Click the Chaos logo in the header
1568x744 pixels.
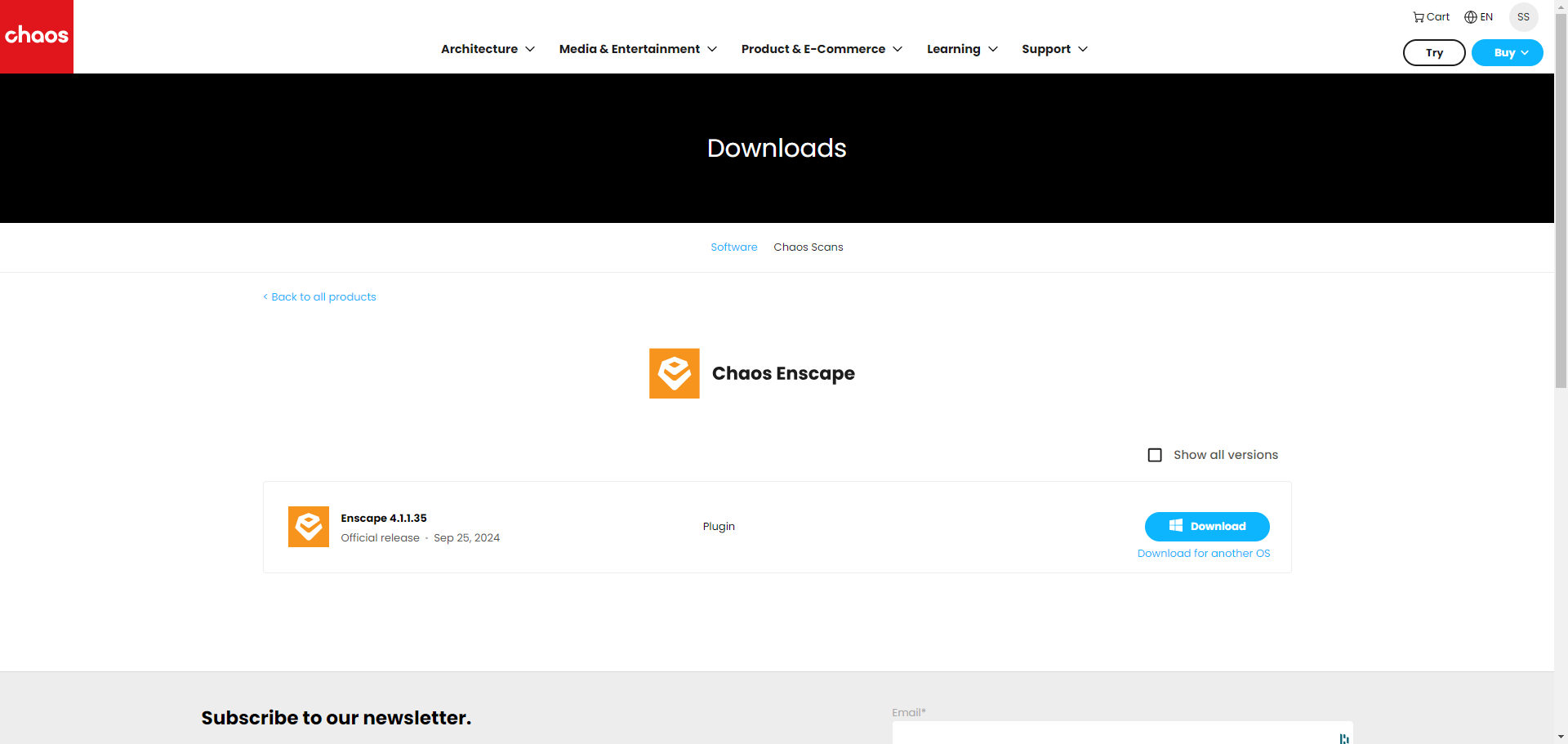(37, 37)
